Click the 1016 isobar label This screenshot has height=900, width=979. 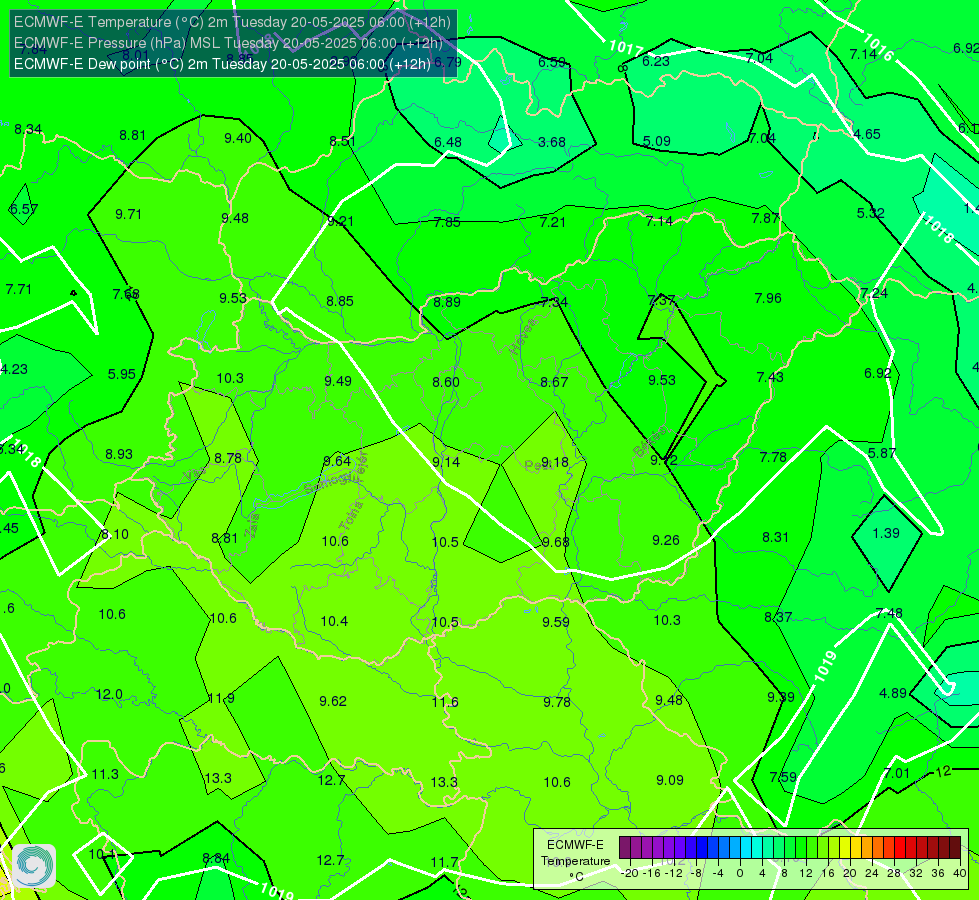click(878, 46)
